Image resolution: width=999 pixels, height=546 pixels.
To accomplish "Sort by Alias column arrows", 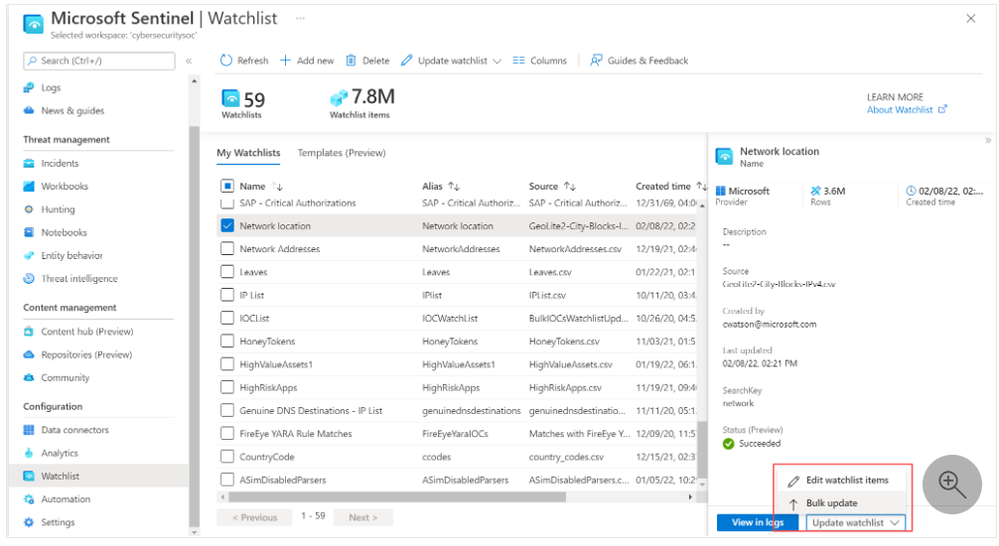I will 454,186.
